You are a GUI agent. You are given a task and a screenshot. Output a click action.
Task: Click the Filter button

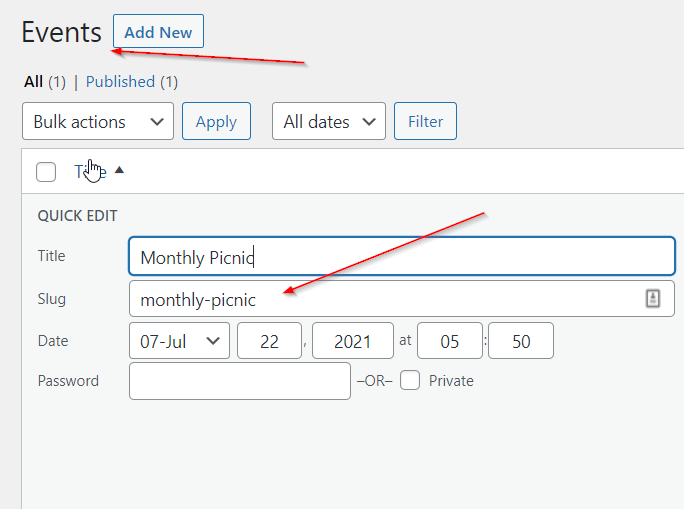point(425,122)
